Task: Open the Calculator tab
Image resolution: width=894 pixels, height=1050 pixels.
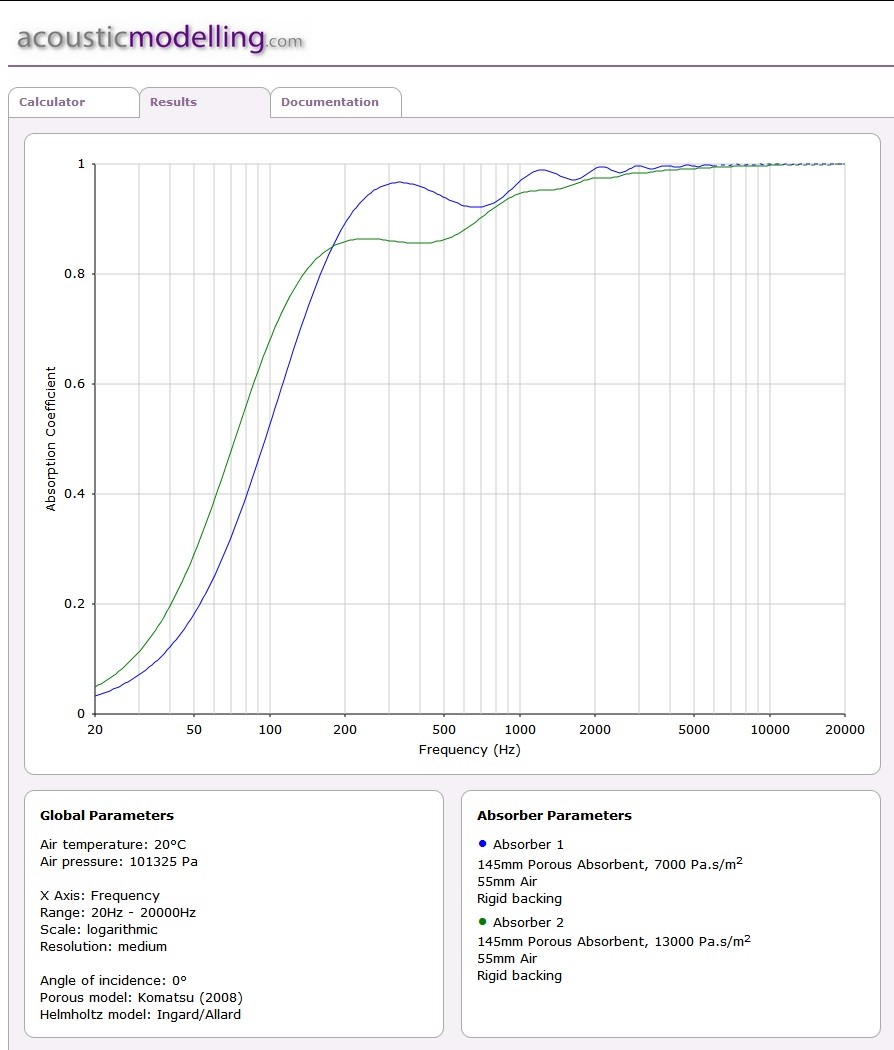Action: click(x=74, y=102)
